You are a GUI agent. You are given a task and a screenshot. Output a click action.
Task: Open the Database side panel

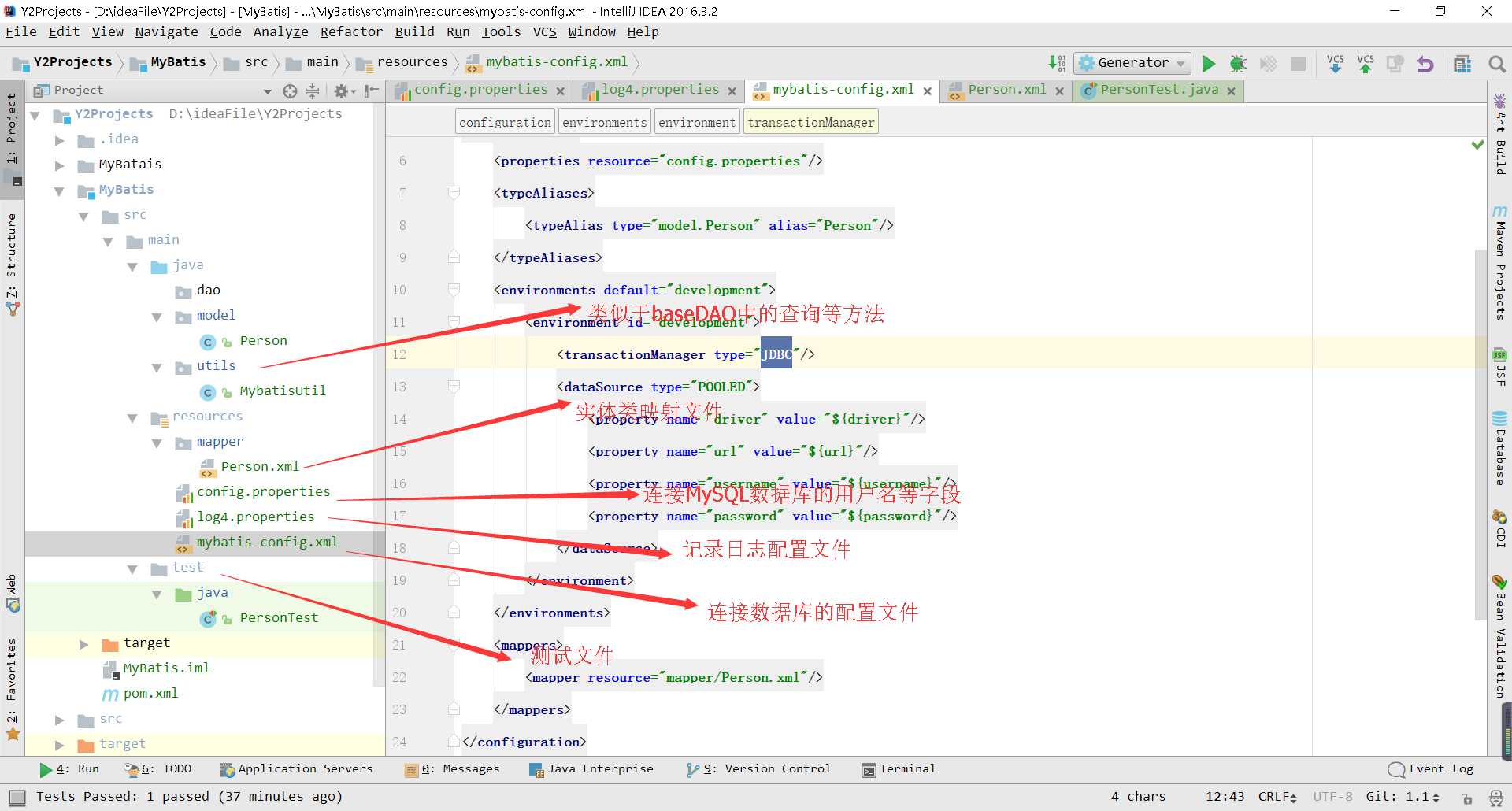click(x=1500, y=448)
